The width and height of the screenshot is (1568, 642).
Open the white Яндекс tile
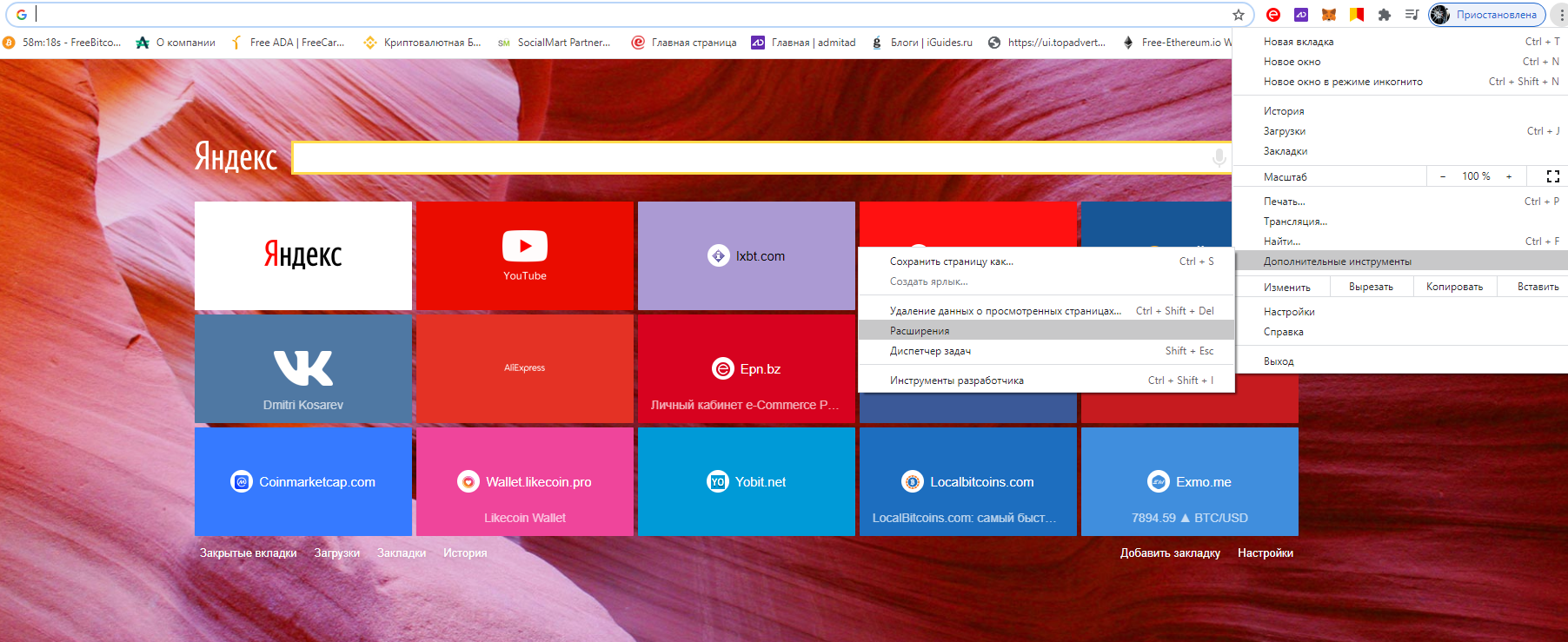(x=303, y=256)
